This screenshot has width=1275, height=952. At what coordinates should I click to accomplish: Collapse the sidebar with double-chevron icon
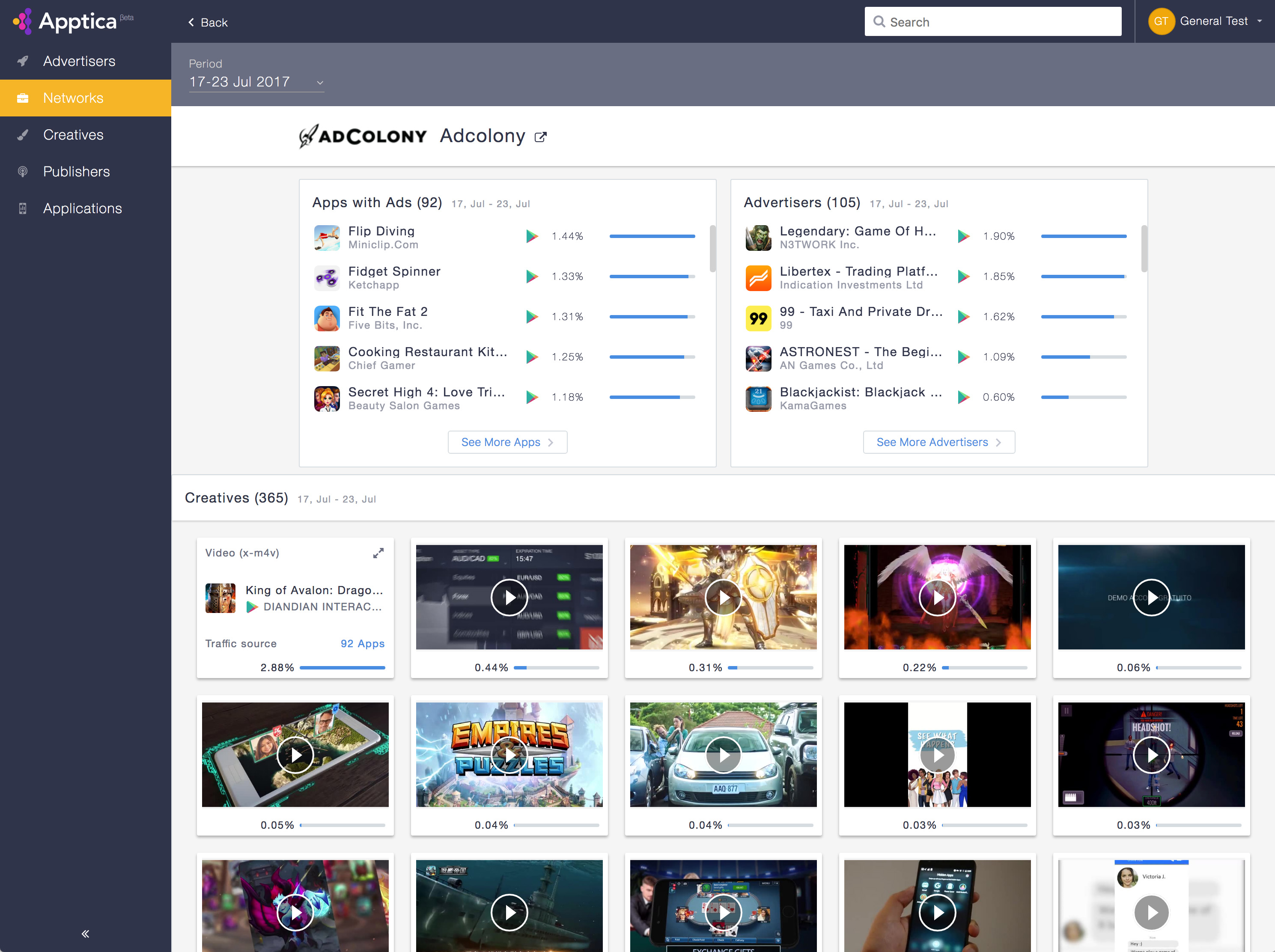click(x=85, y=934)
